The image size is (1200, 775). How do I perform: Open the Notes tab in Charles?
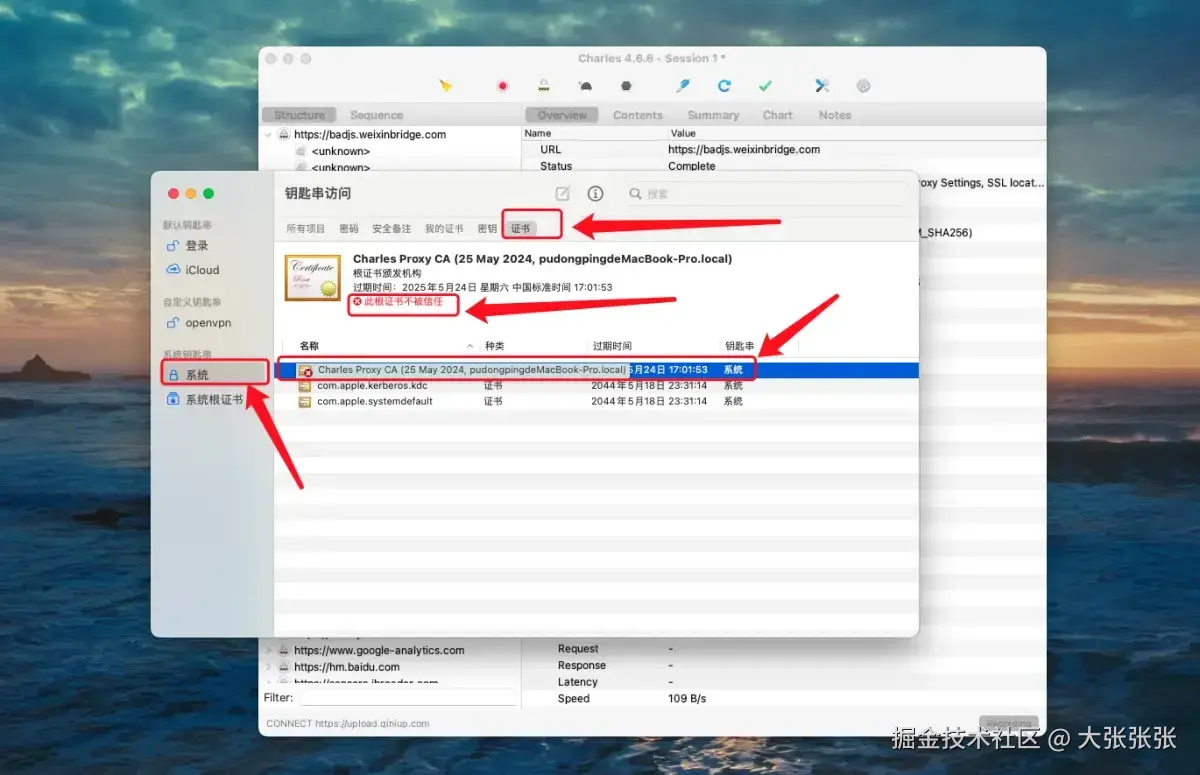click(x=835, y=115)
